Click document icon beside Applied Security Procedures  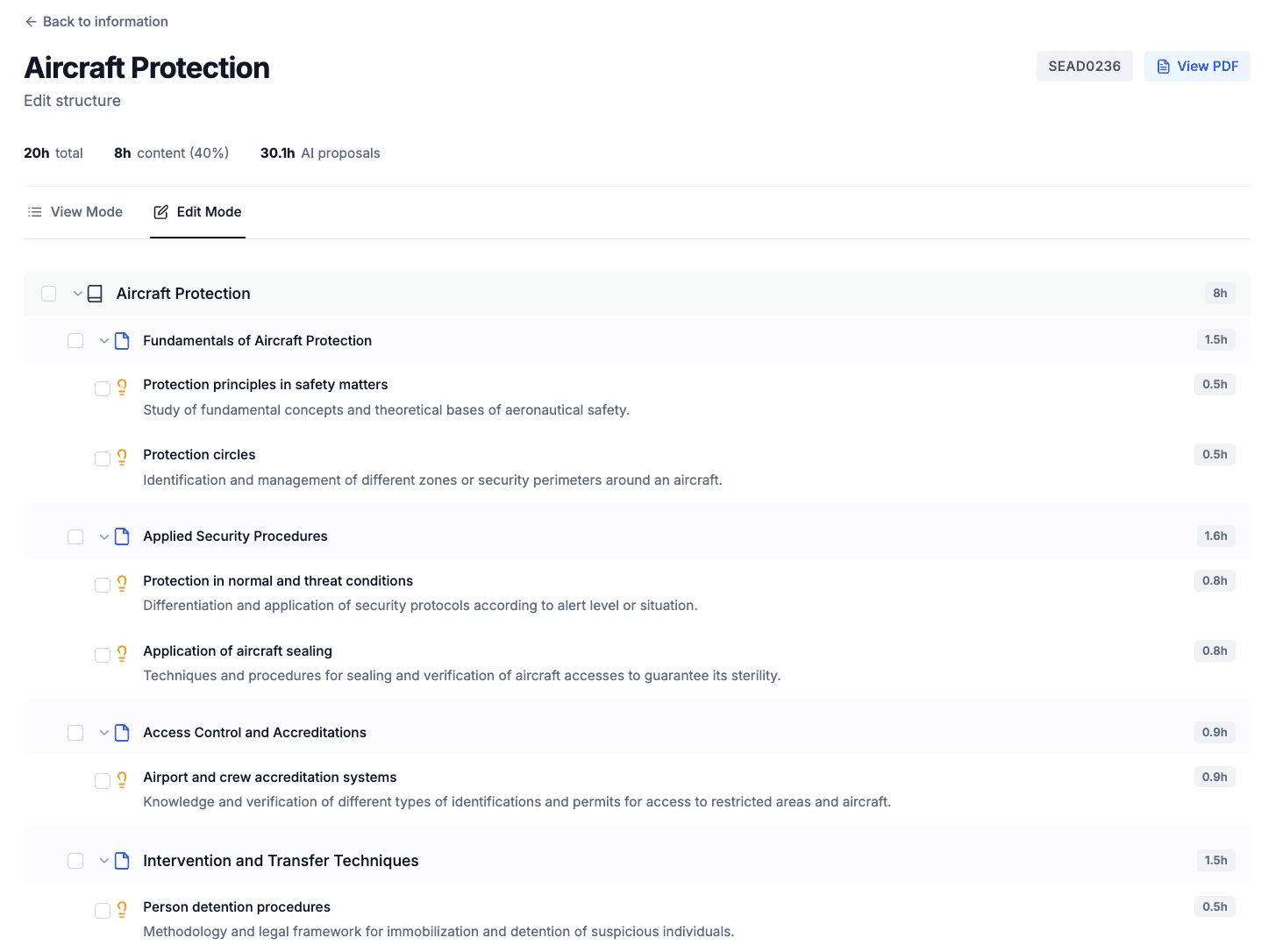pyautogui.click(x=122, y=536)
